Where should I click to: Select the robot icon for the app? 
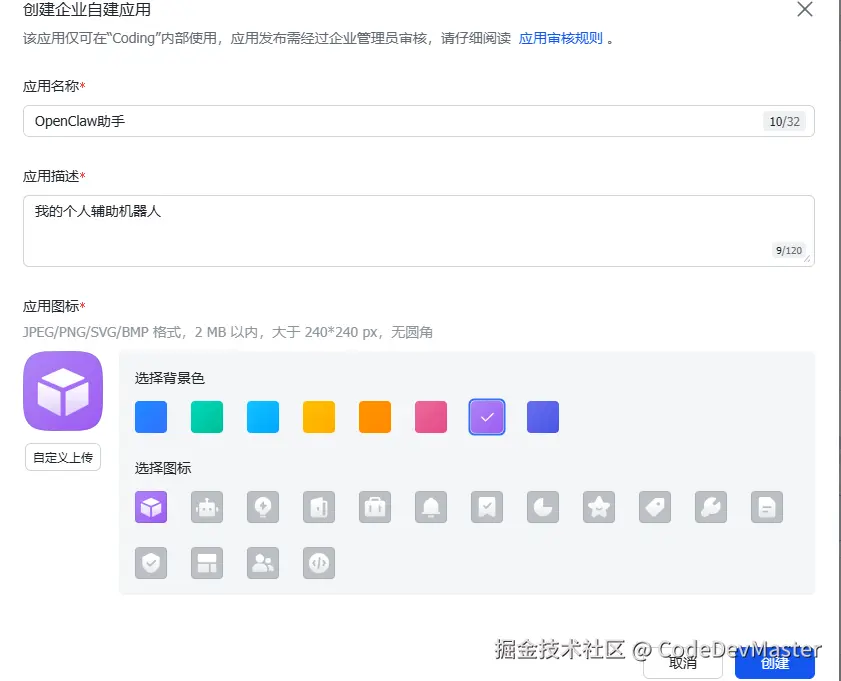coord(207,508)
